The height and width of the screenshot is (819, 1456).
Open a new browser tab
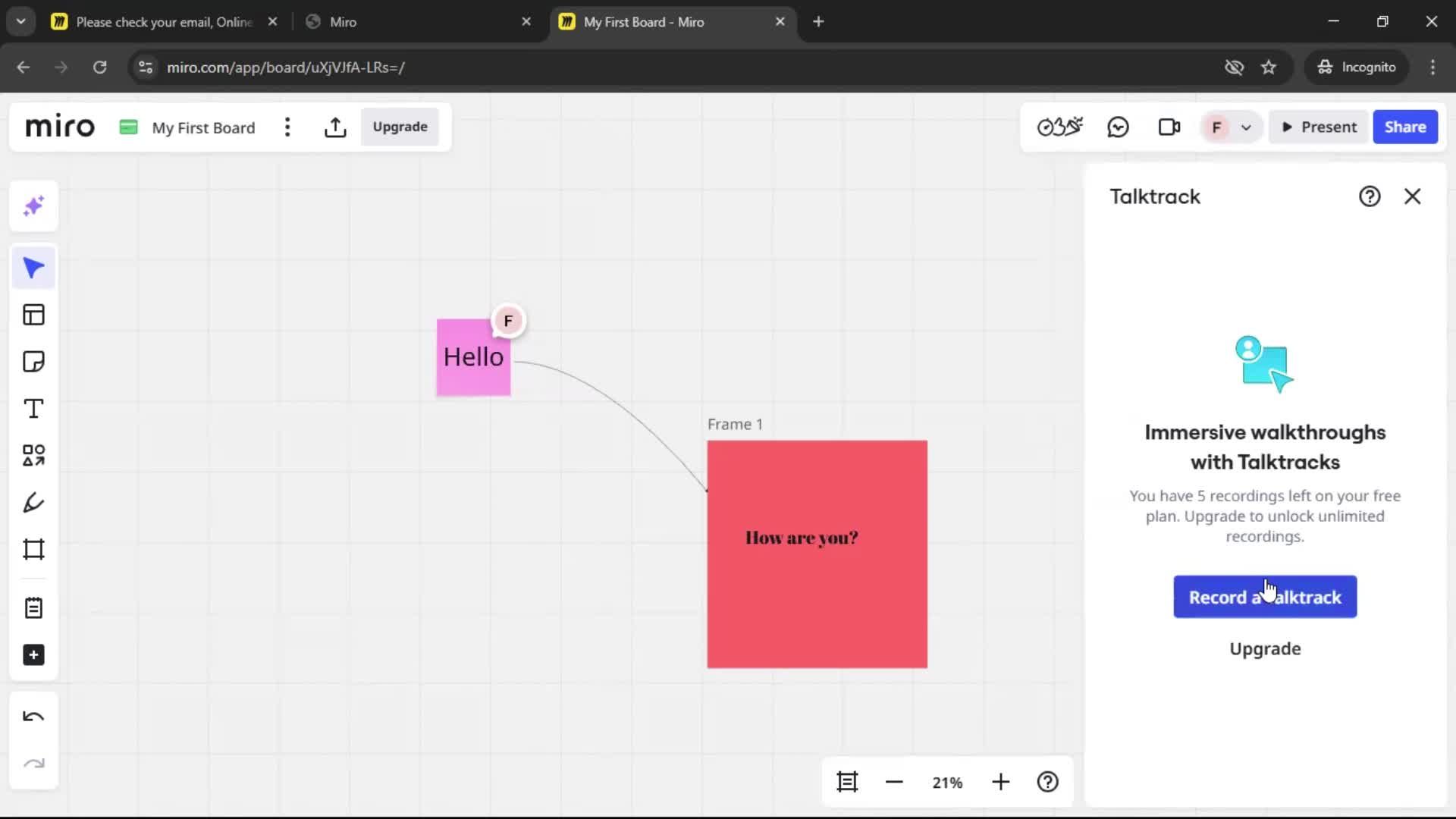pos(818,22)
